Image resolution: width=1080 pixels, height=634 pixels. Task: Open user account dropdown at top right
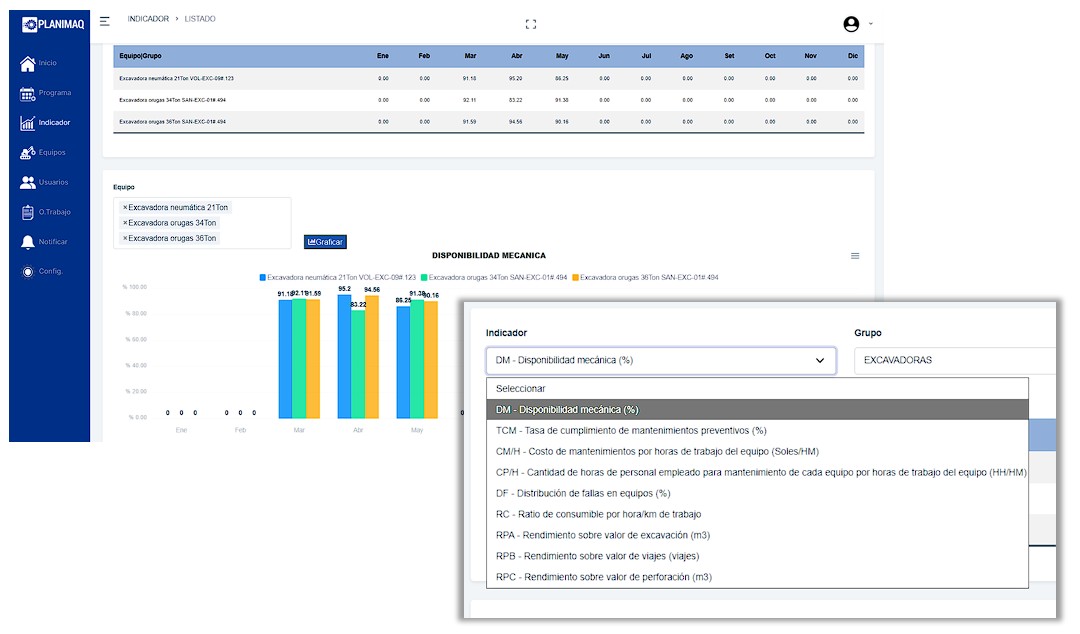[858, 24]
